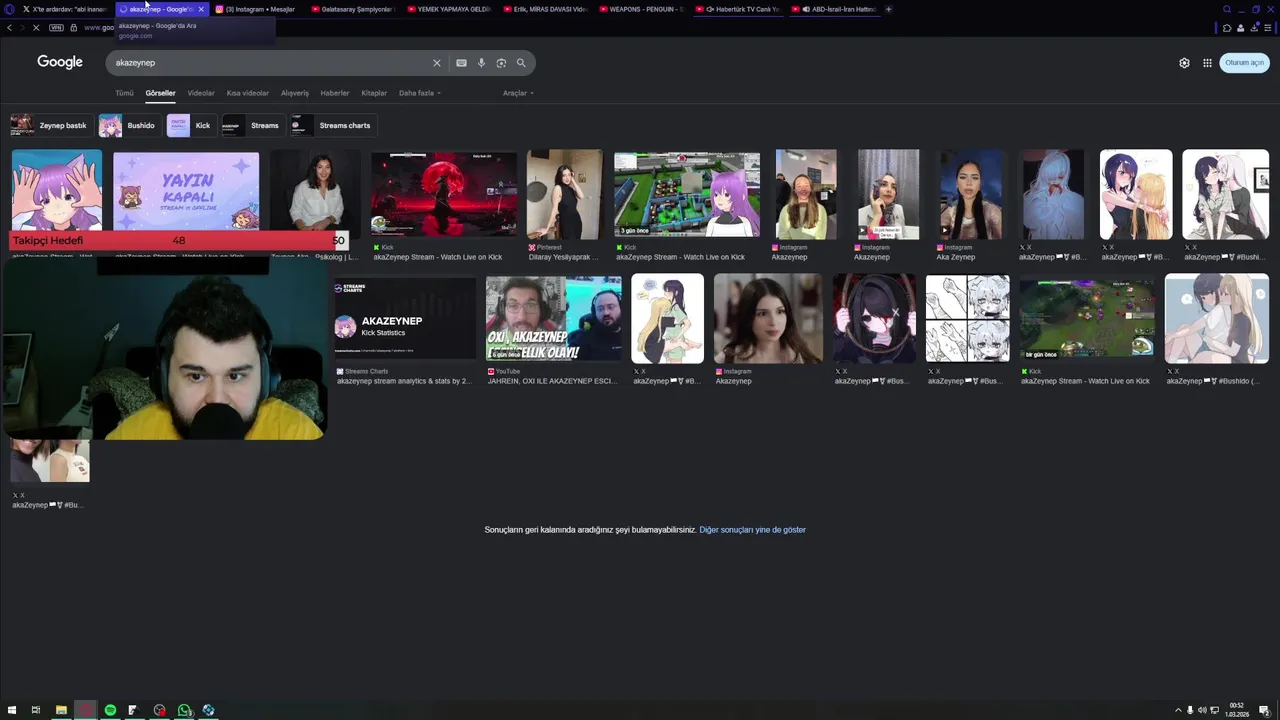This screenshot has height=720, width=1280.
Task: Stop page loading with the X button
Action: [35, 27]
